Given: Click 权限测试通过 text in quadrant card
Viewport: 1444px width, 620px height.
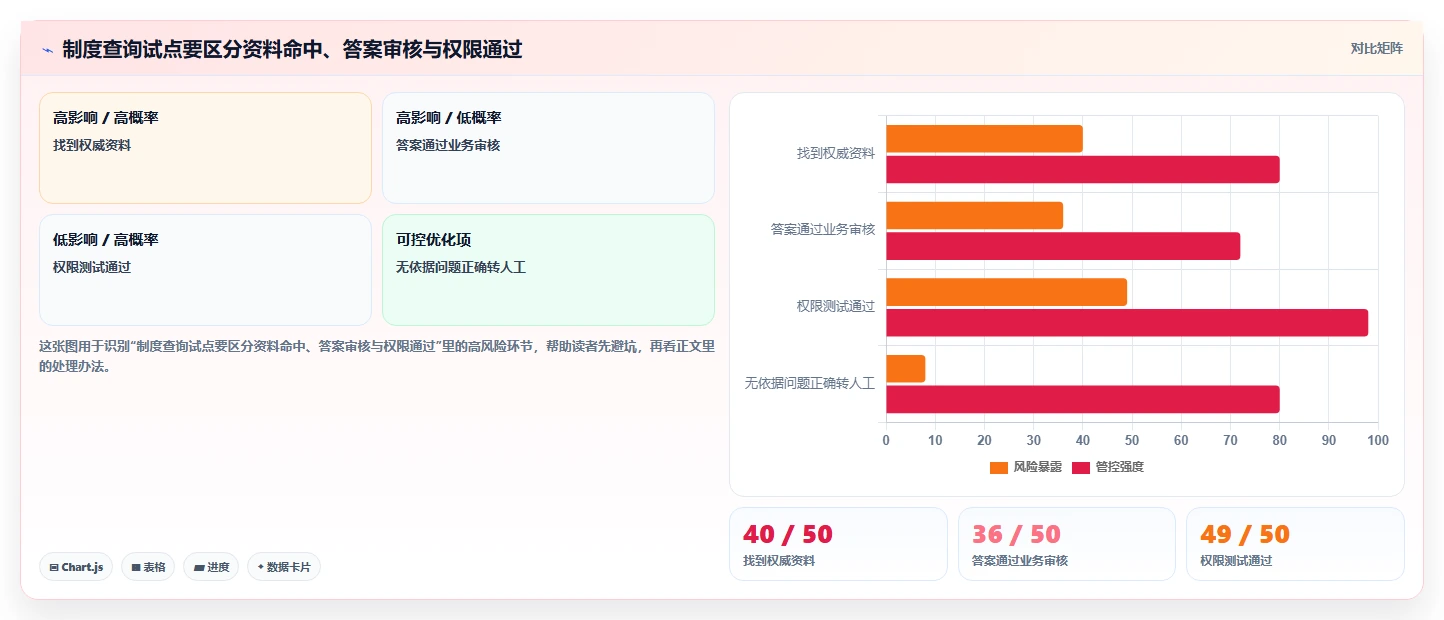Looking at the screenshot, I should pyautogui.click(x=92, y=268).
